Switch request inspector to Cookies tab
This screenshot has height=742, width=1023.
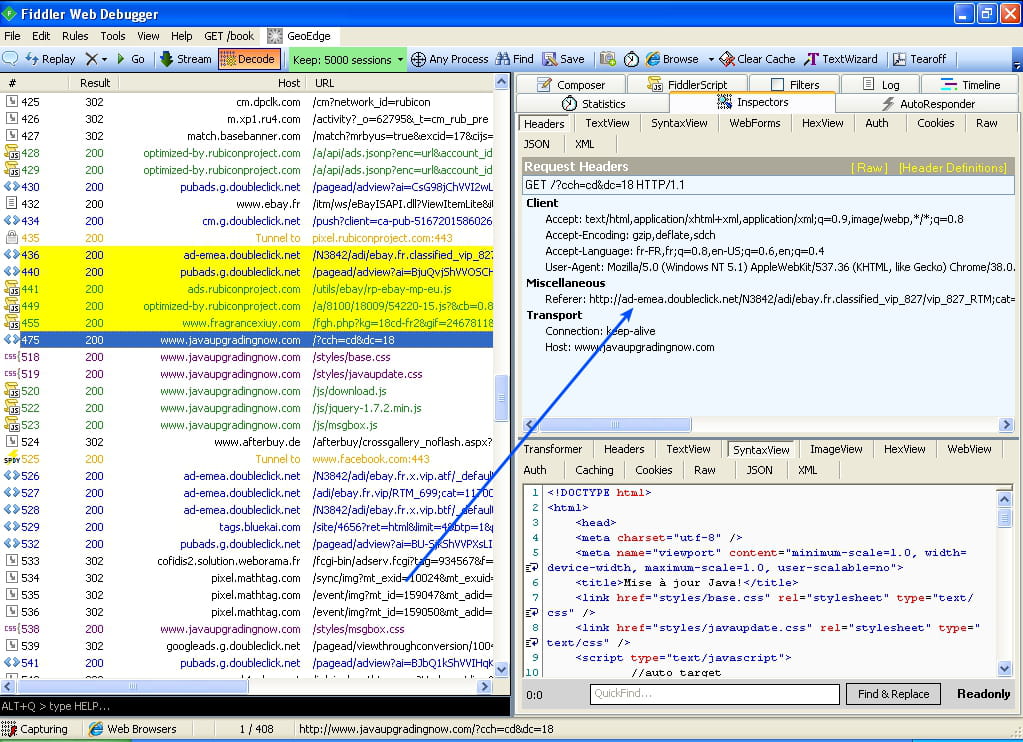936,123
